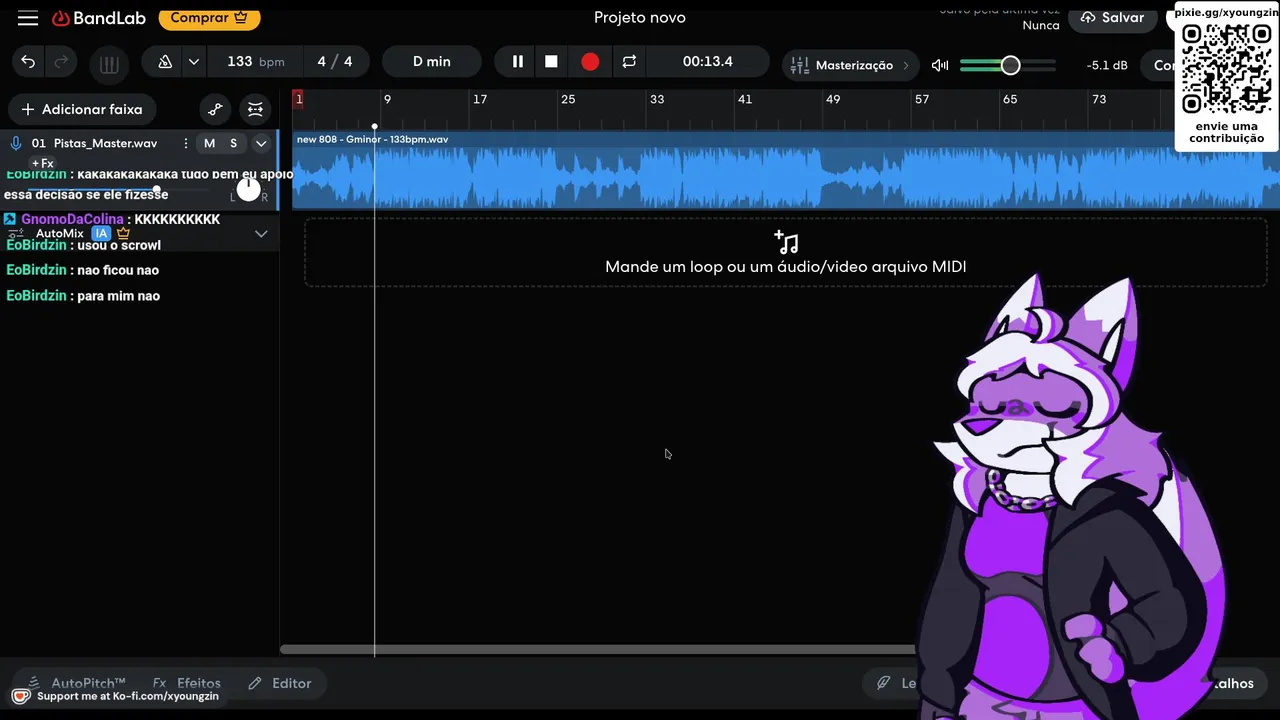Jump to bar 49 on the ruler
This screenshot has width=1280, height=720.
[833, 99]
